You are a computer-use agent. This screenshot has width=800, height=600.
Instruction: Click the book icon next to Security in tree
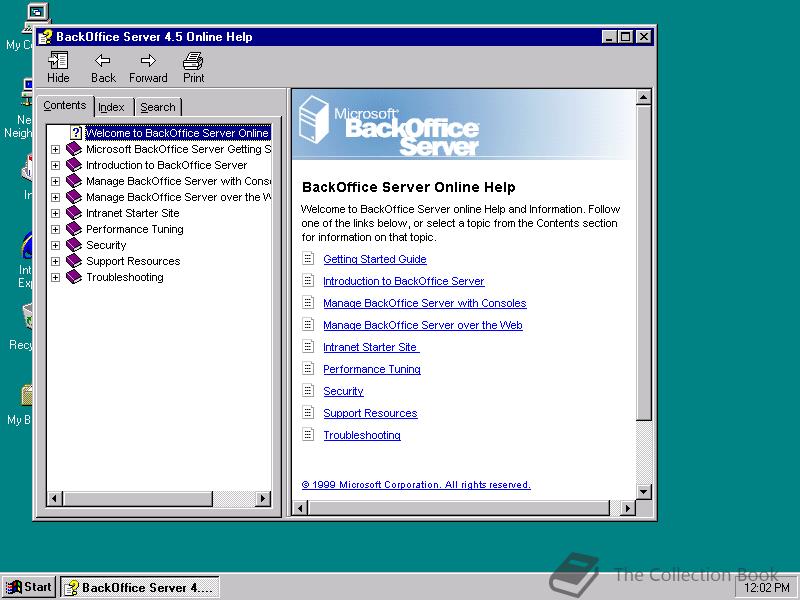point(74,245)
